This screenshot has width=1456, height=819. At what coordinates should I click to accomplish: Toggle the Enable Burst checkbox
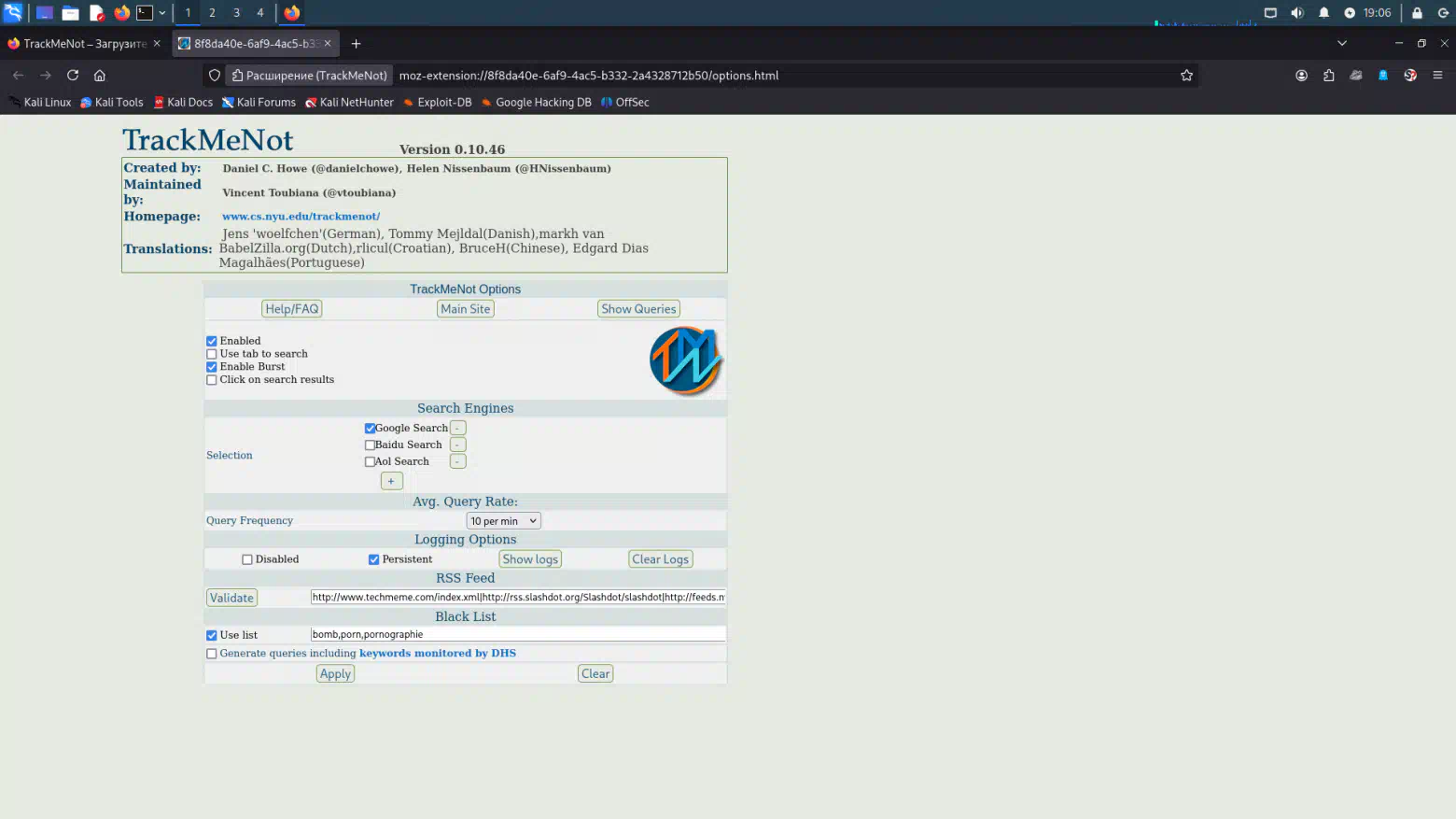(x=212, y=367)
